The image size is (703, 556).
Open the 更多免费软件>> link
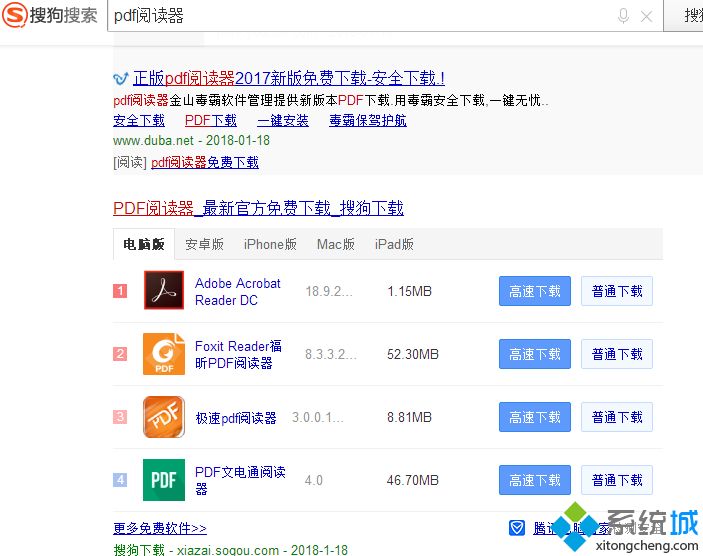(x=160, y=528)
